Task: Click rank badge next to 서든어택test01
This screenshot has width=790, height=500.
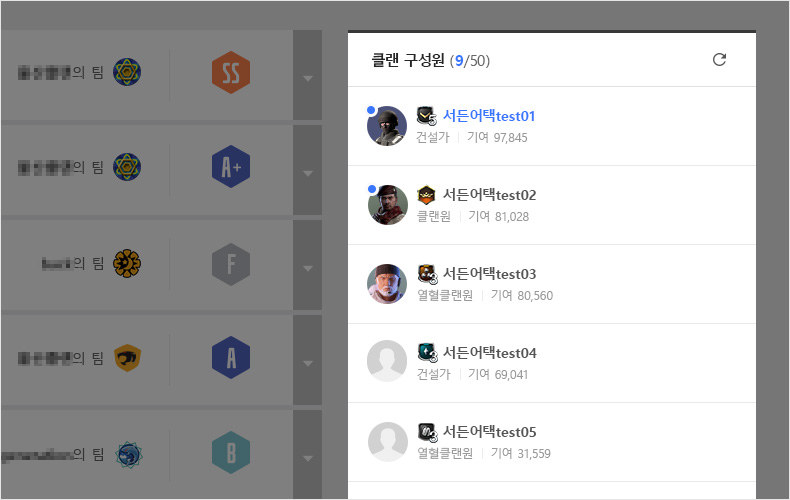Action: [x=426, y=116]
